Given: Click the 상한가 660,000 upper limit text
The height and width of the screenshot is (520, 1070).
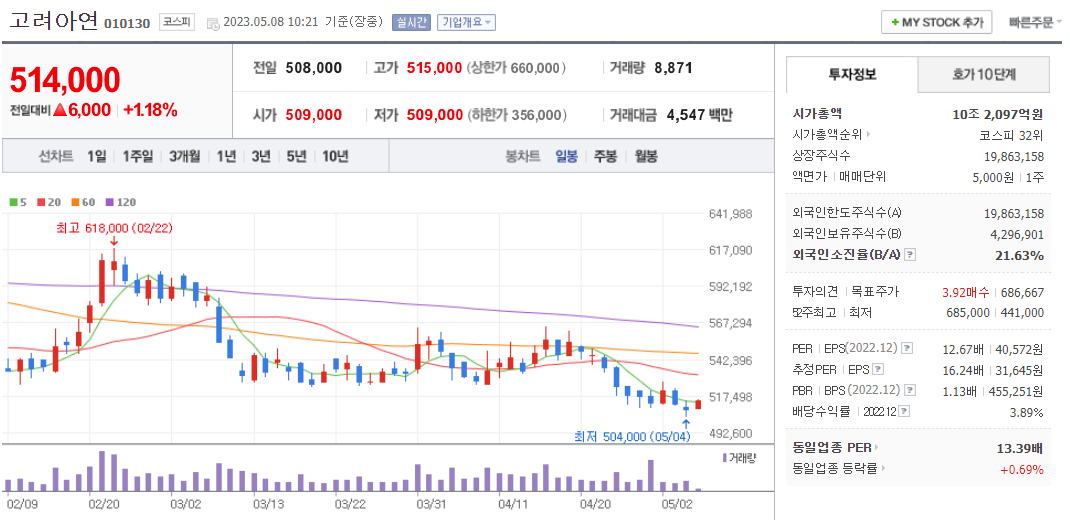Looking at the screenshot, I should tap(517, 68).
